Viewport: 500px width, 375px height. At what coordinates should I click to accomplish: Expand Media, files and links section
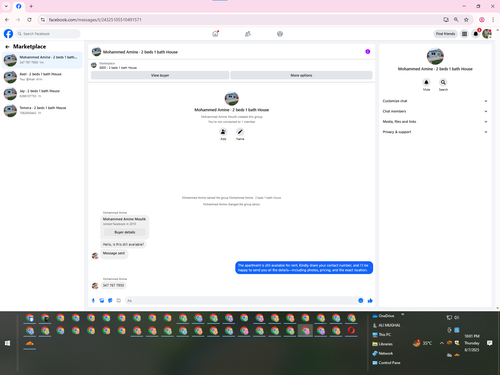435,122
